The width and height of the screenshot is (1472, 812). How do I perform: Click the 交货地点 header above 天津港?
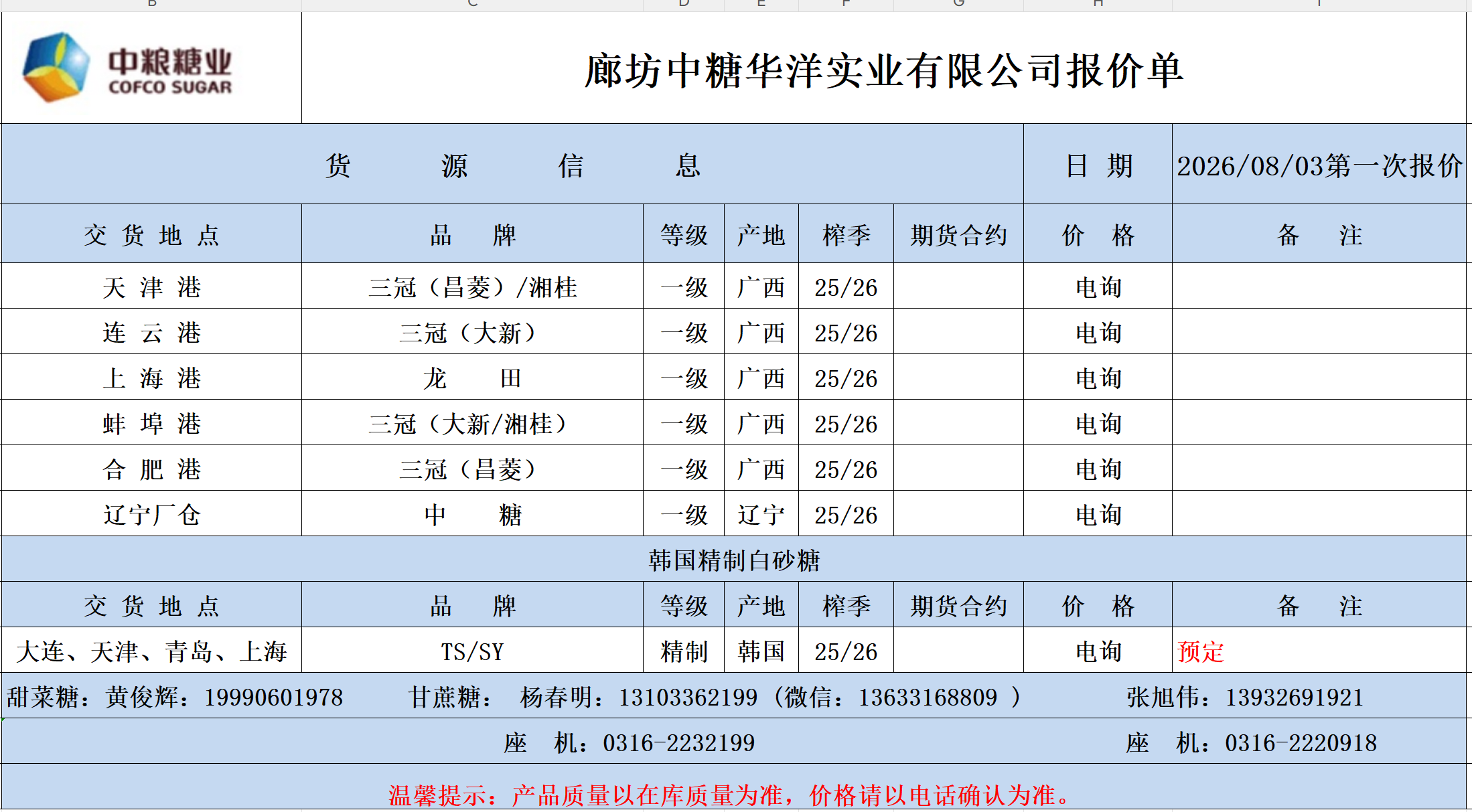(151, 234)
